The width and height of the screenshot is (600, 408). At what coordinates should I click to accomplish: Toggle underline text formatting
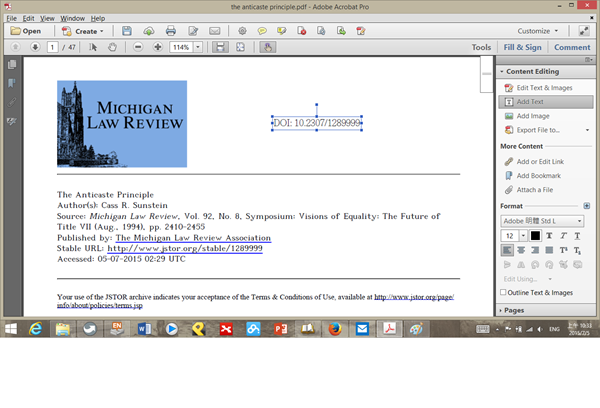click(577, 236)
